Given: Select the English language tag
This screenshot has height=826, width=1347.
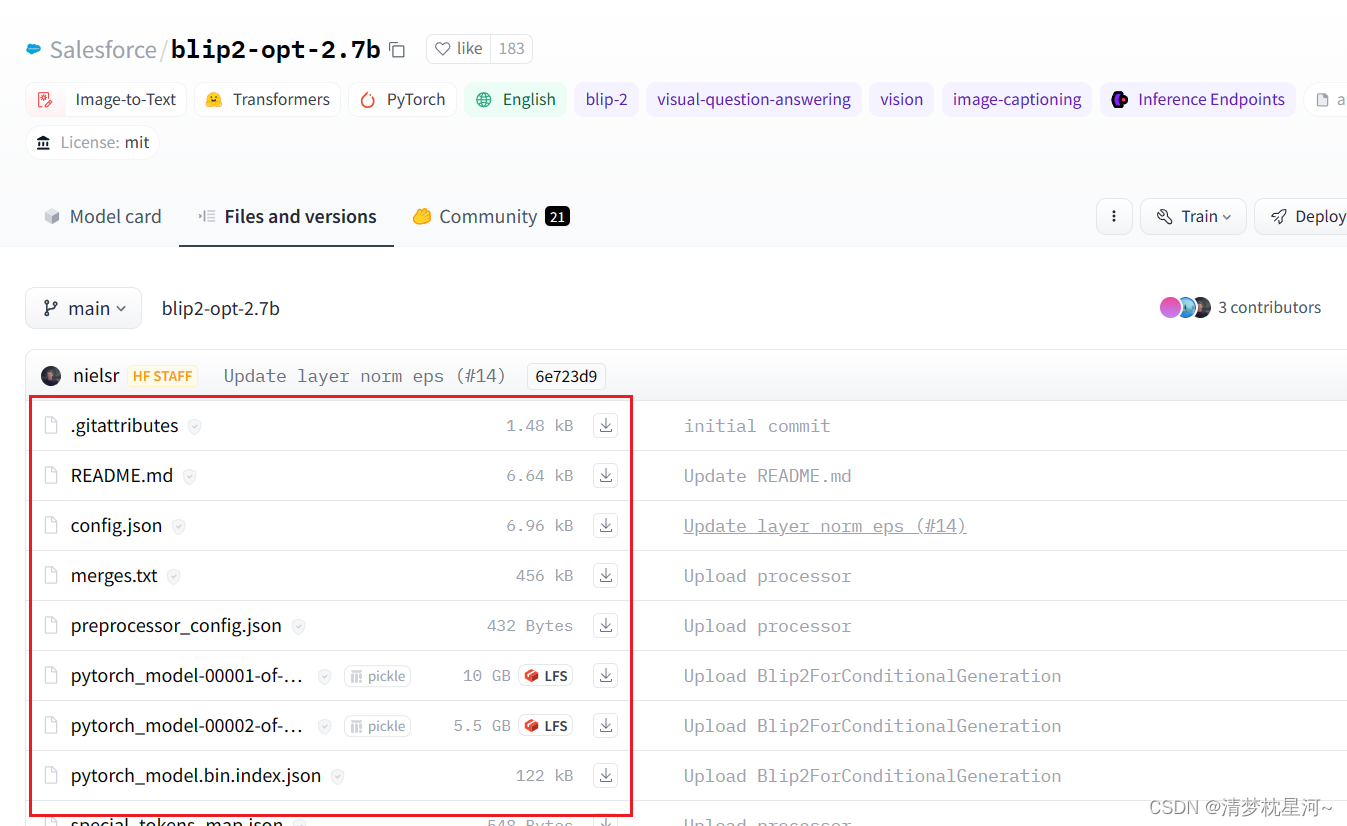Looking at the screenshot, I should [515, 99].
